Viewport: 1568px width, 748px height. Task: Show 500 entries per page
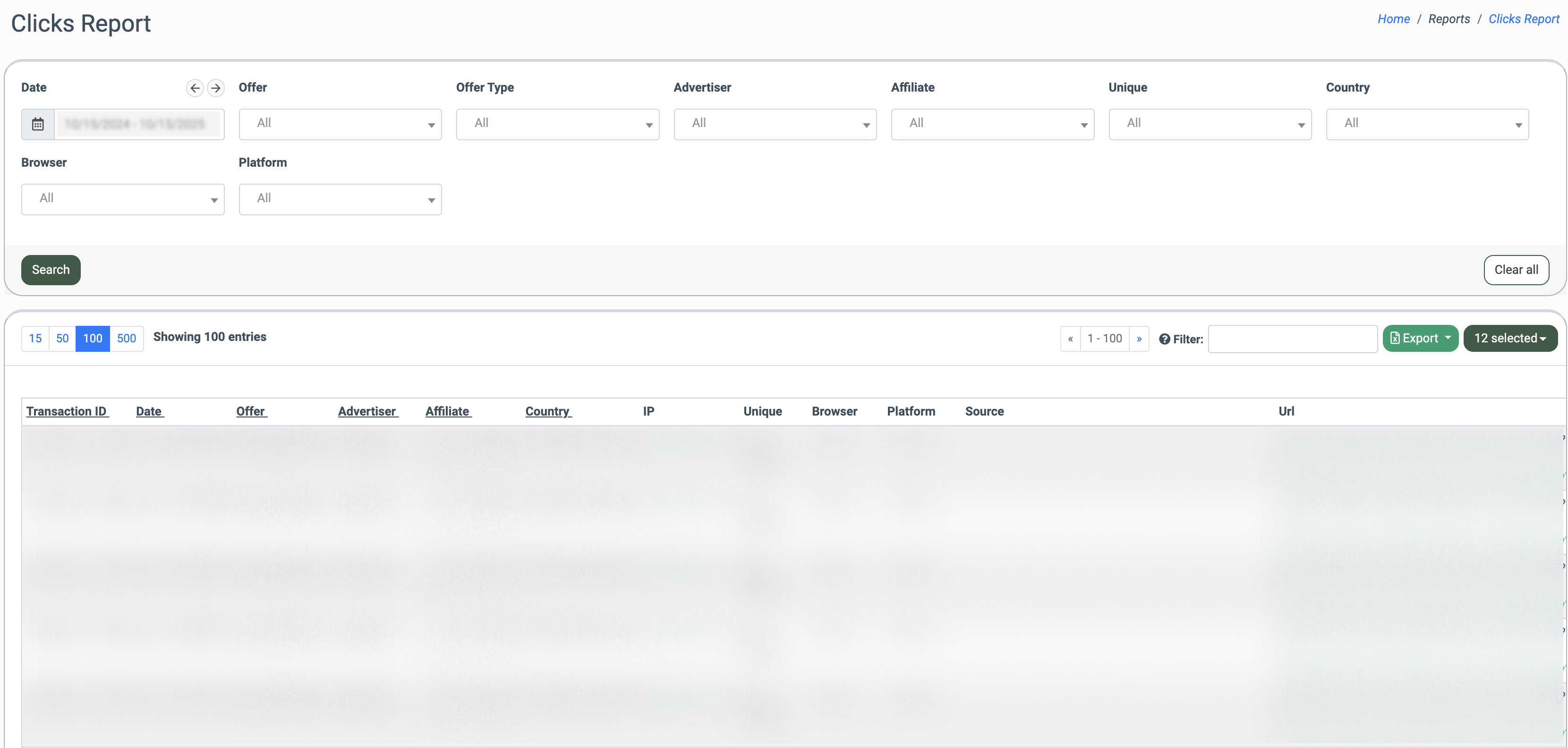(126, 339)
